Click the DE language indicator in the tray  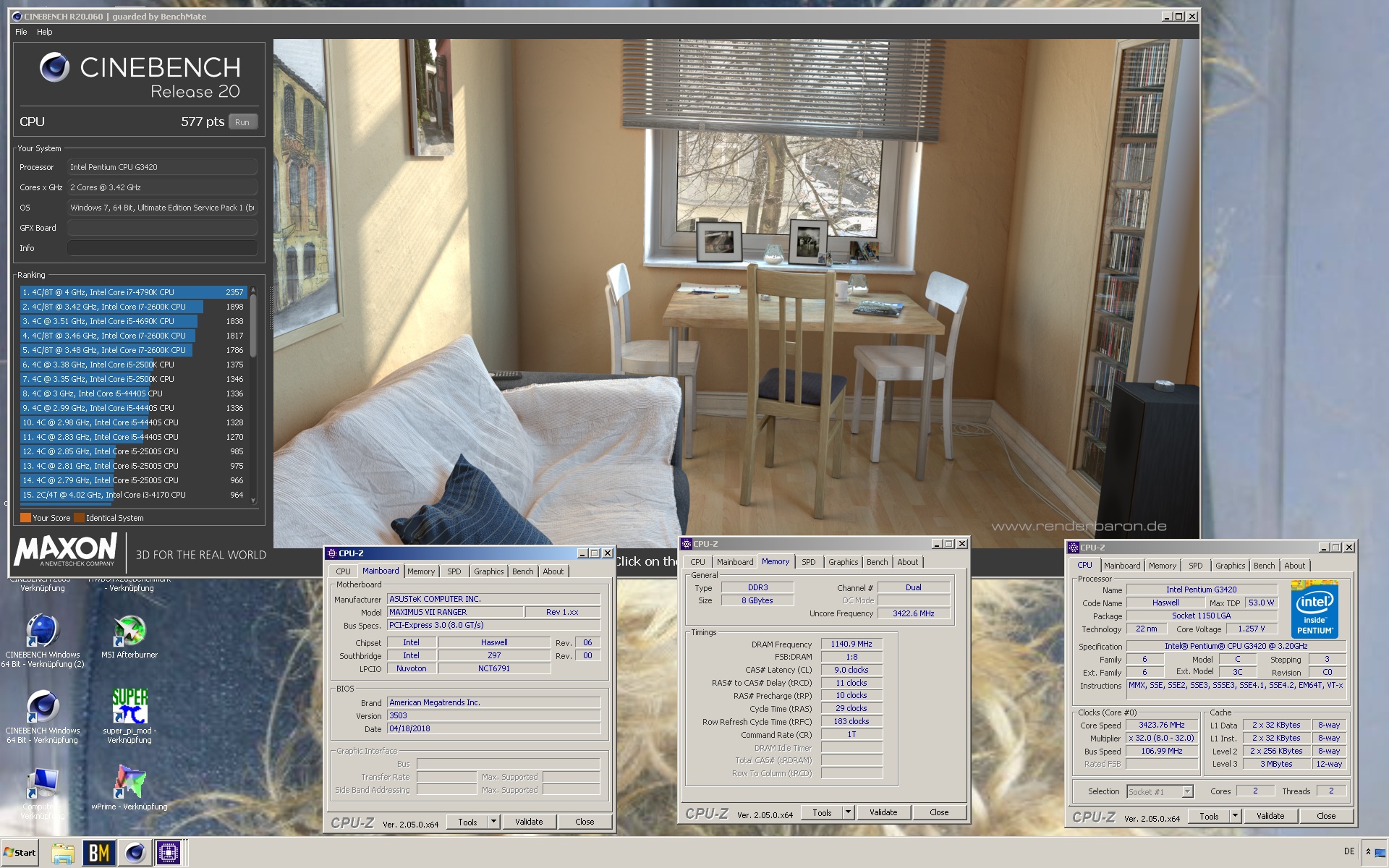pyautogui.click(x=1348, y=851)
